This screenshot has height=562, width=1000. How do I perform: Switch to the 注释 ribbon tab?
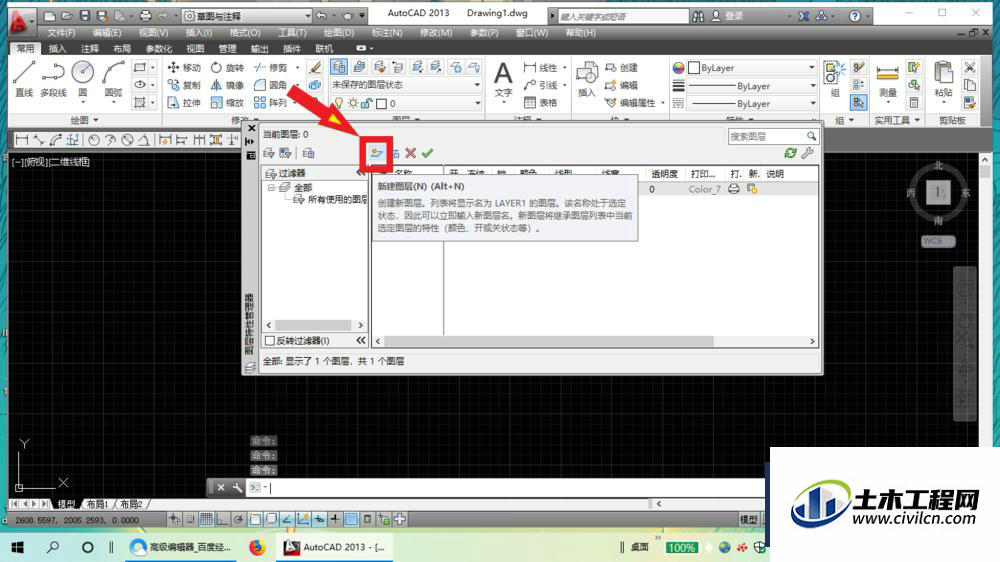point(90,48)
